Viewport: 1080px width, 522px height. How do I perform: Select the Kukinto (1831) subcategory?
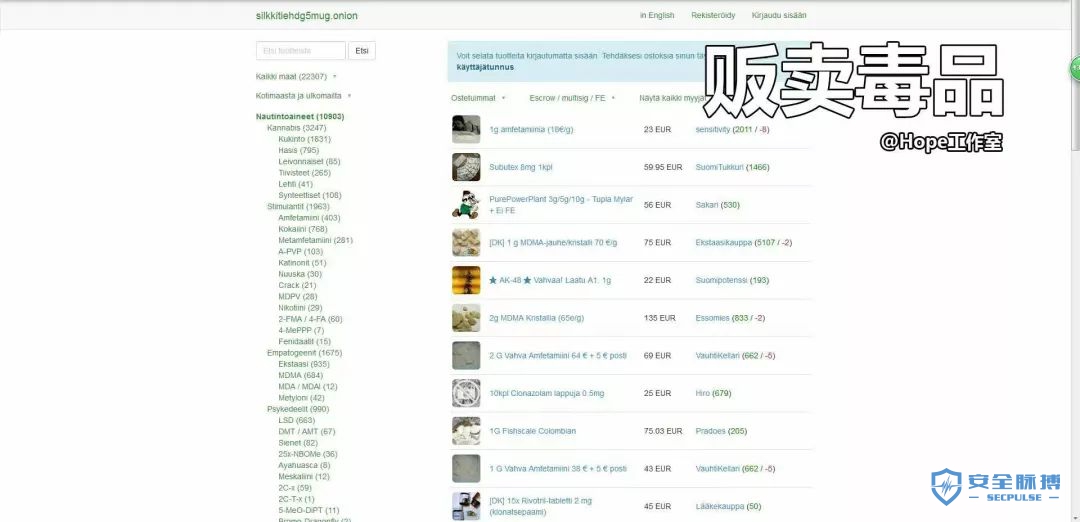pos(304,139)
